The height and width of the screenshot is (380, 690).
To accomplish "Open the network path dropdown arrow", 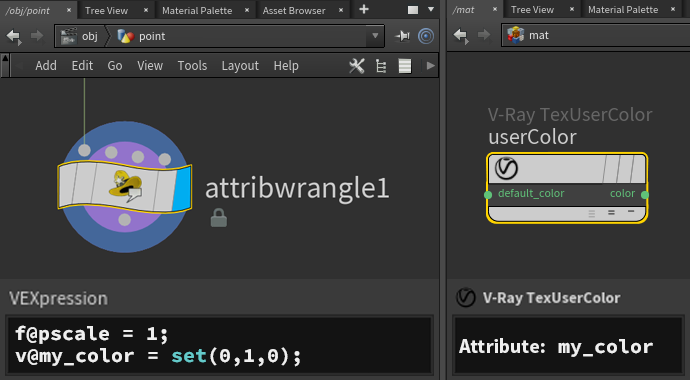I will (x=375, y=36).
